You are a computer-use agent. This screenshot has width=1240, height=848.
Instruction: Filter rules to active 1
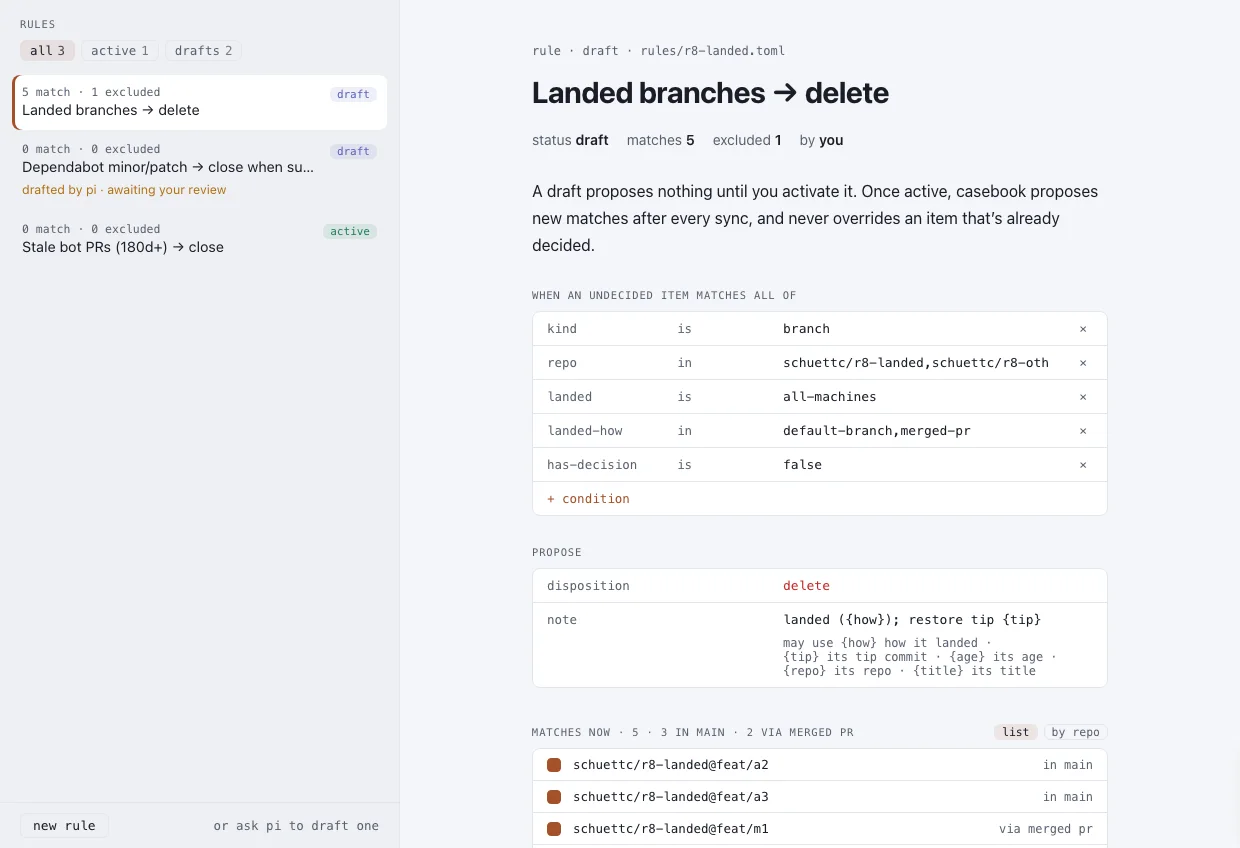click(120, 51)
